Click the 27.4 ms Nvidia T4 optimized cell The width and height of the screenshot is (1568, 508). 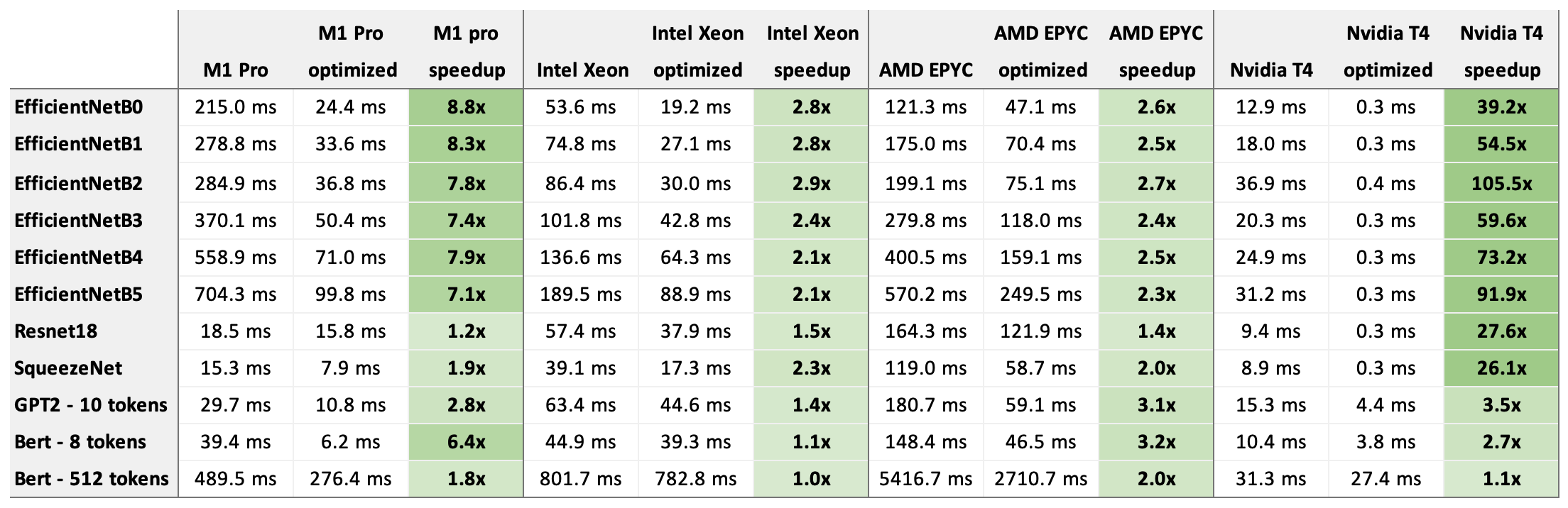[x=1386, y=479]
